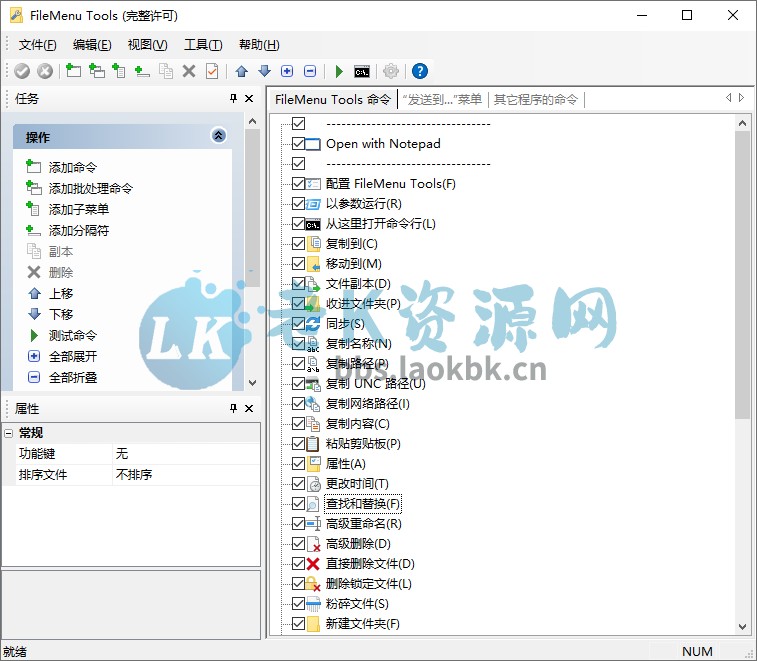Close the 任务 panel
The height and width of the screenshot is (661, 757).
[x=249, y=98]
